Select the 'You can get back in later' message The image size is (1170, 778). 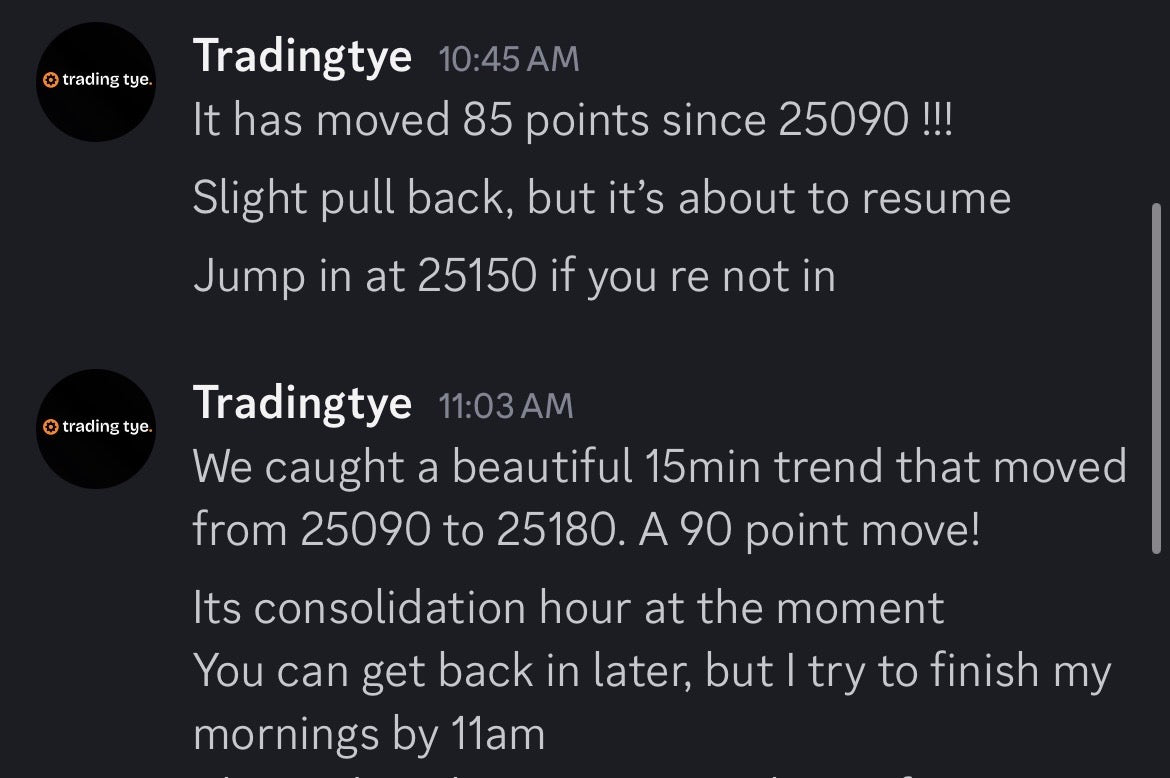point(650,670)
